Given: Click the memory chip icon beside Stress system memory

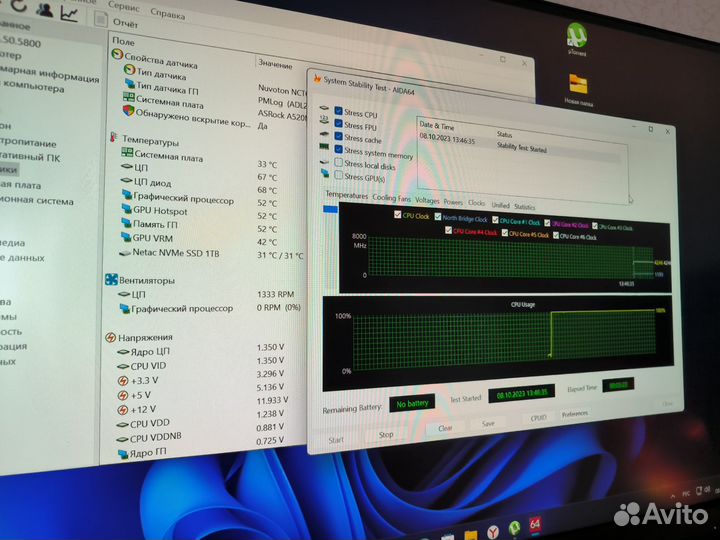Looking at the screenshot, I should 324,147.
